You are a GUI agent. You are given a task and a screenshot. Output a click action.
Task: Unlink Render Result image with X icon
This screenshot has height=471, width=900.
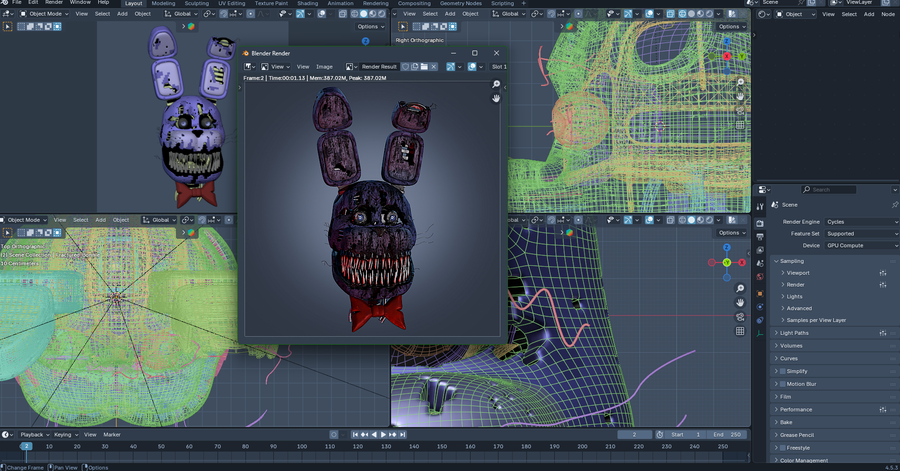tap(436, 66)
